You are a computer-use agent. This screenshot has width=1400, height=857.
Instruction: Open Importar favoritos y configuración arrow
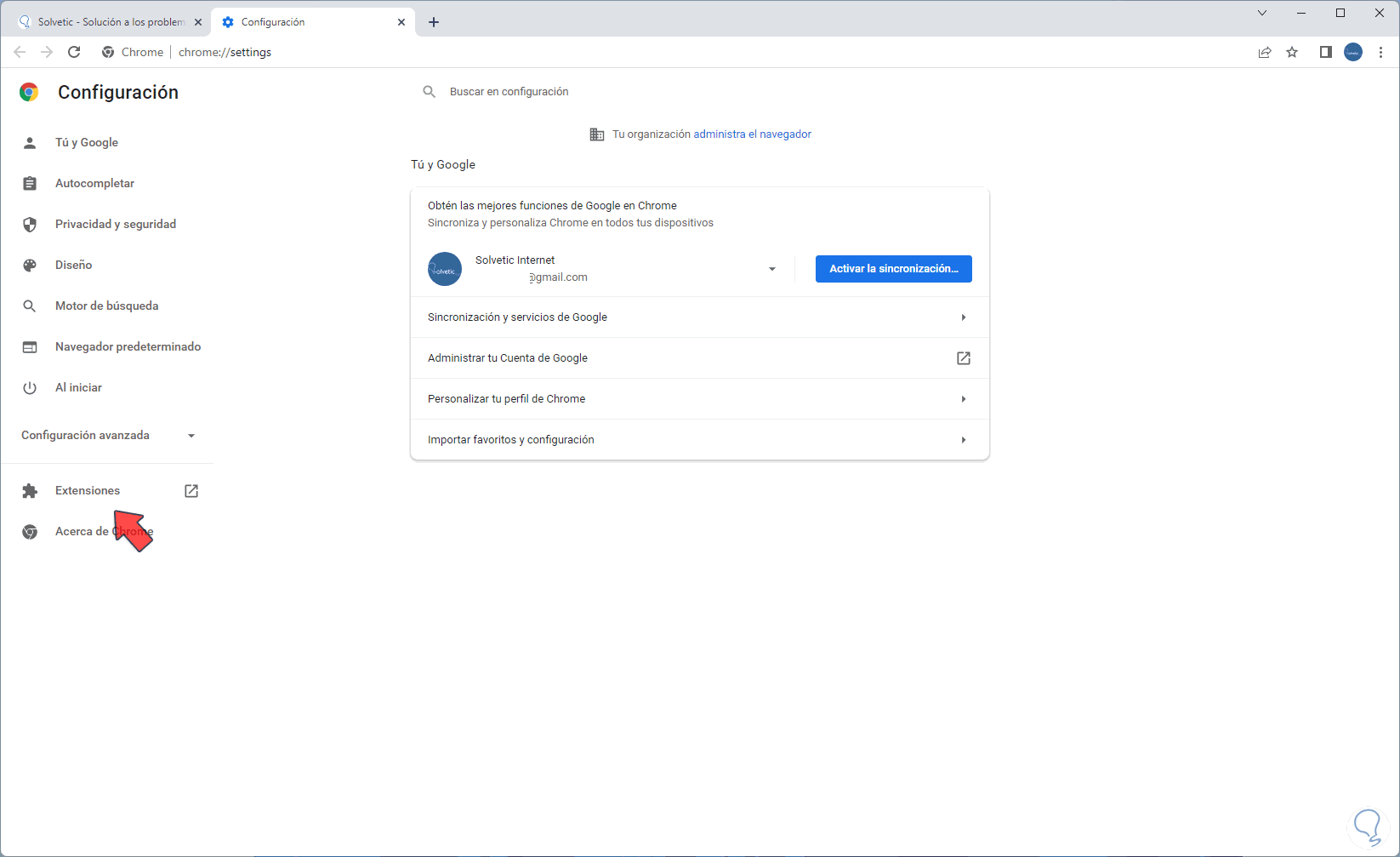964,439
